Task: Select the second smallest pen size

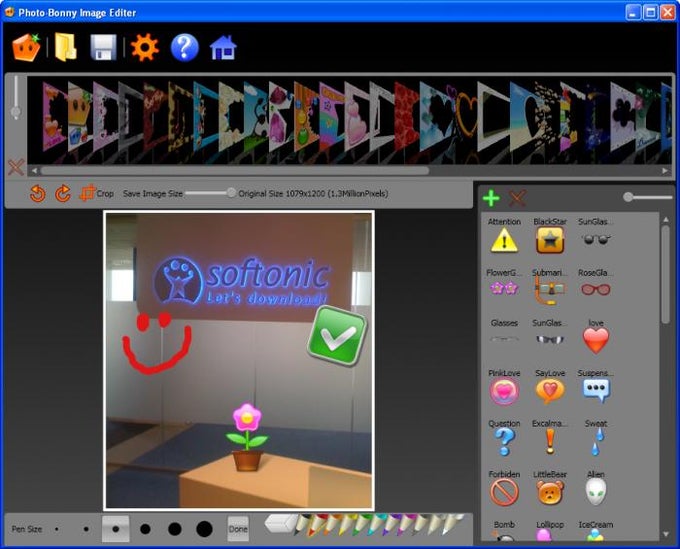Action: click(x=86, y=529)
